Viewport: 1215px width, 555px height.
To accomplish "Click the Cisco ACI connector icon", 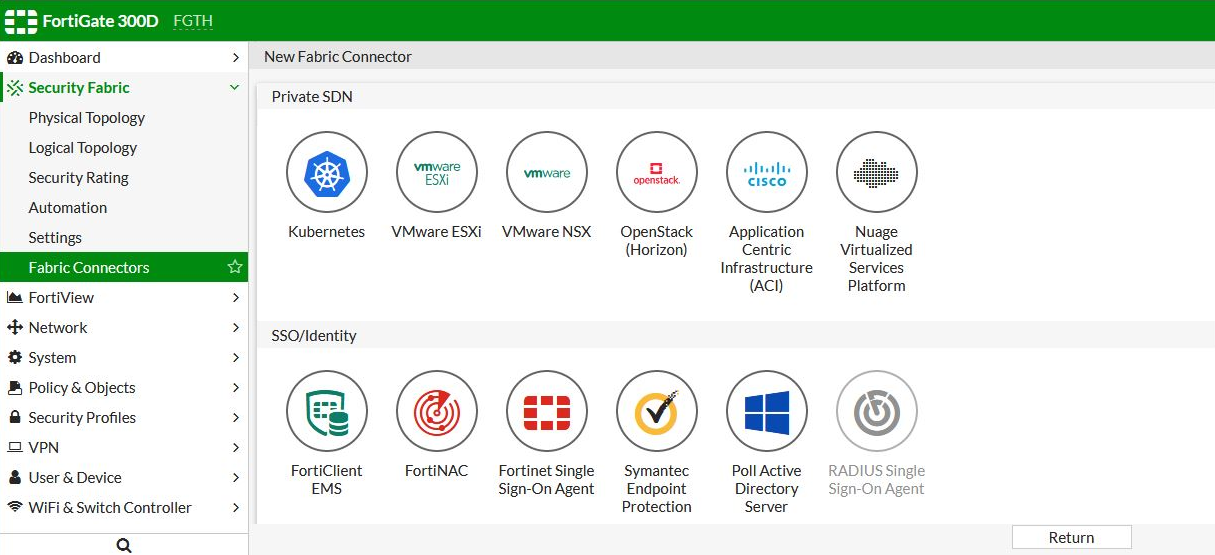I will pos(767,173).
